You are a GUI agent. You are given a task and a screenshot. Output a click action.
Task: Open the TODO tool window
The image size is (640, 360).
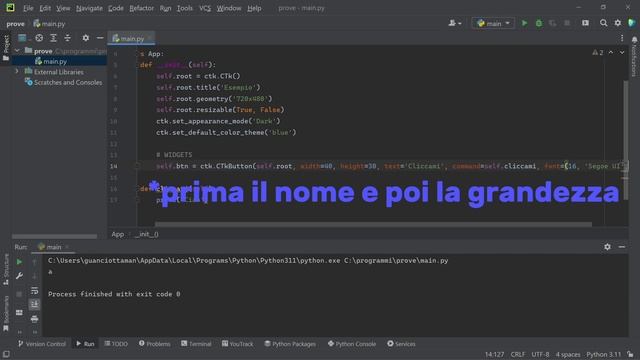point(116,344)
